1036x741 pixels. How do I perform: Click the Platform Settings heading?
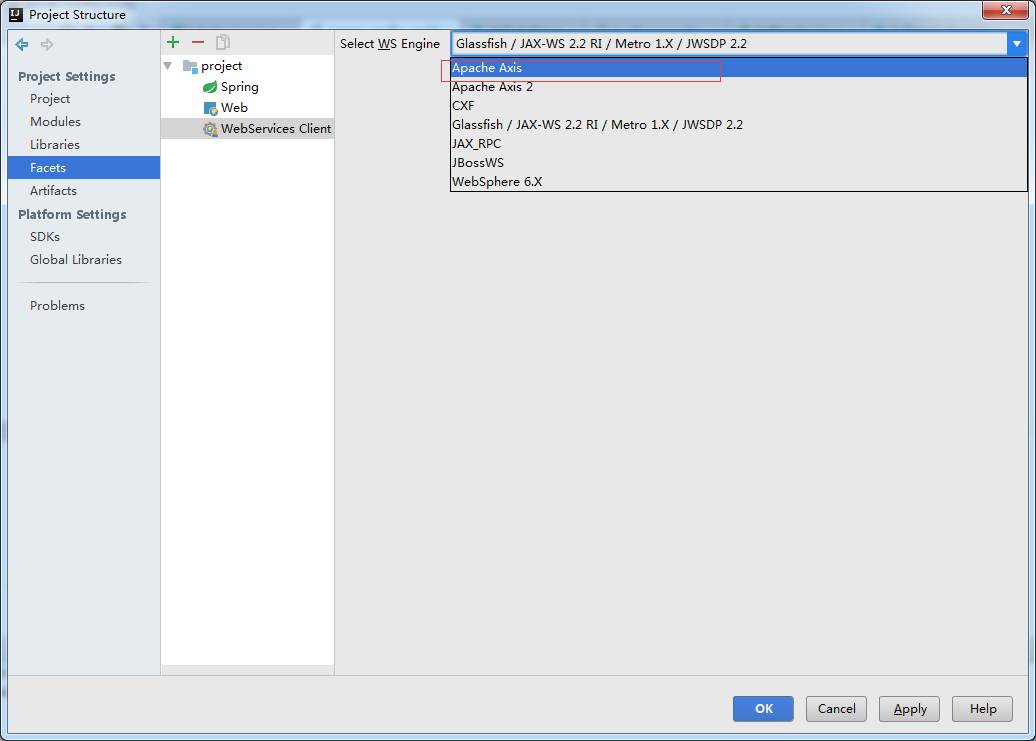72,215
